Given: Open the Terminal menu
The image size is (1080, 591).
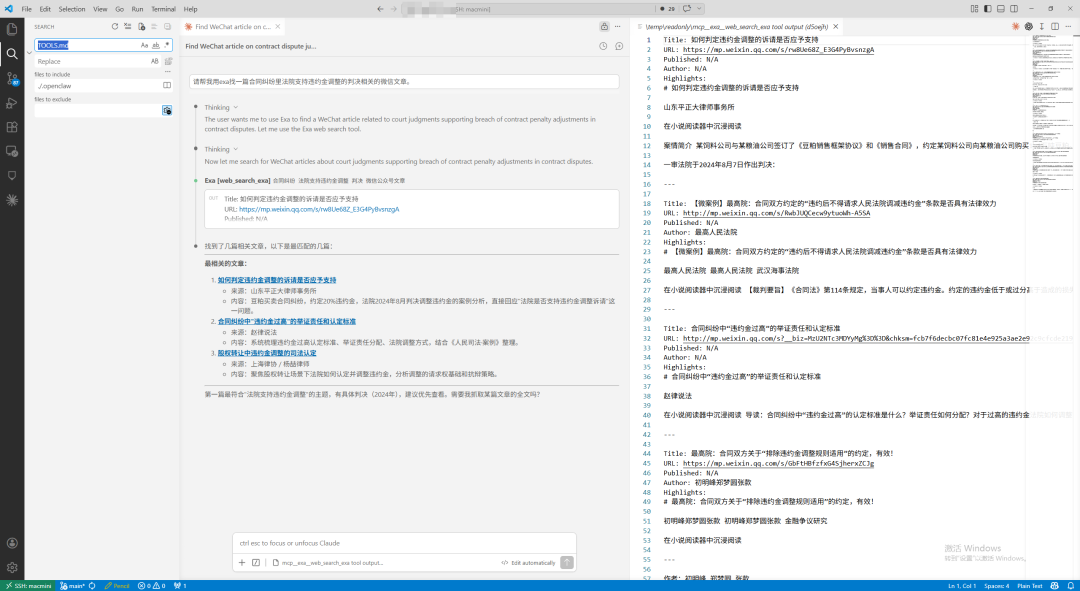Looking at the screenshot, I should click(163, 9).
